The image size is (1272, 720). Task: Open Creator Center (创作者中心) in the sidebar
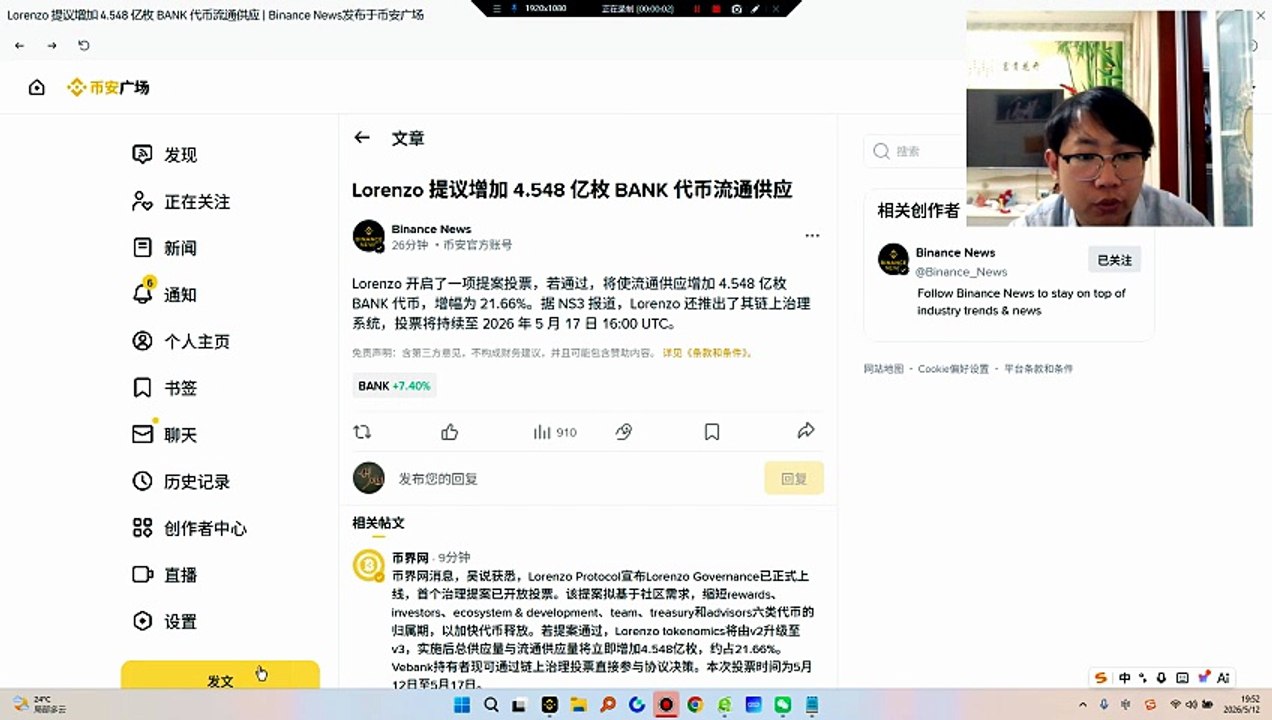(189, 528)
